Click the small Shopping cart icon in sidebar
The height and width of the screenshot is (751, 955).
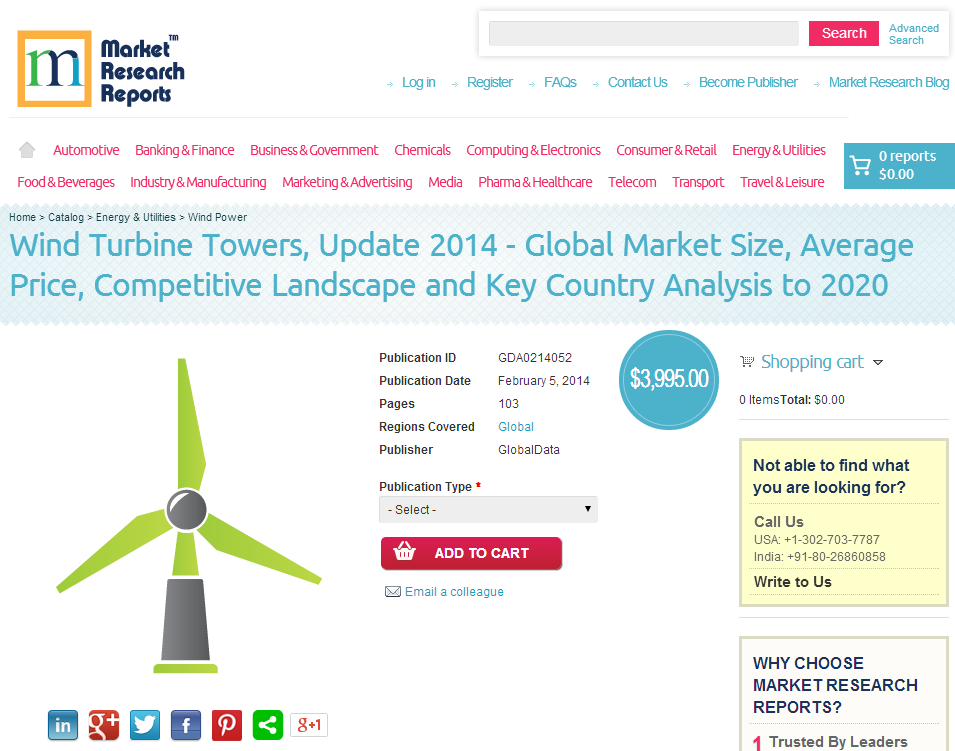[747, 361]
